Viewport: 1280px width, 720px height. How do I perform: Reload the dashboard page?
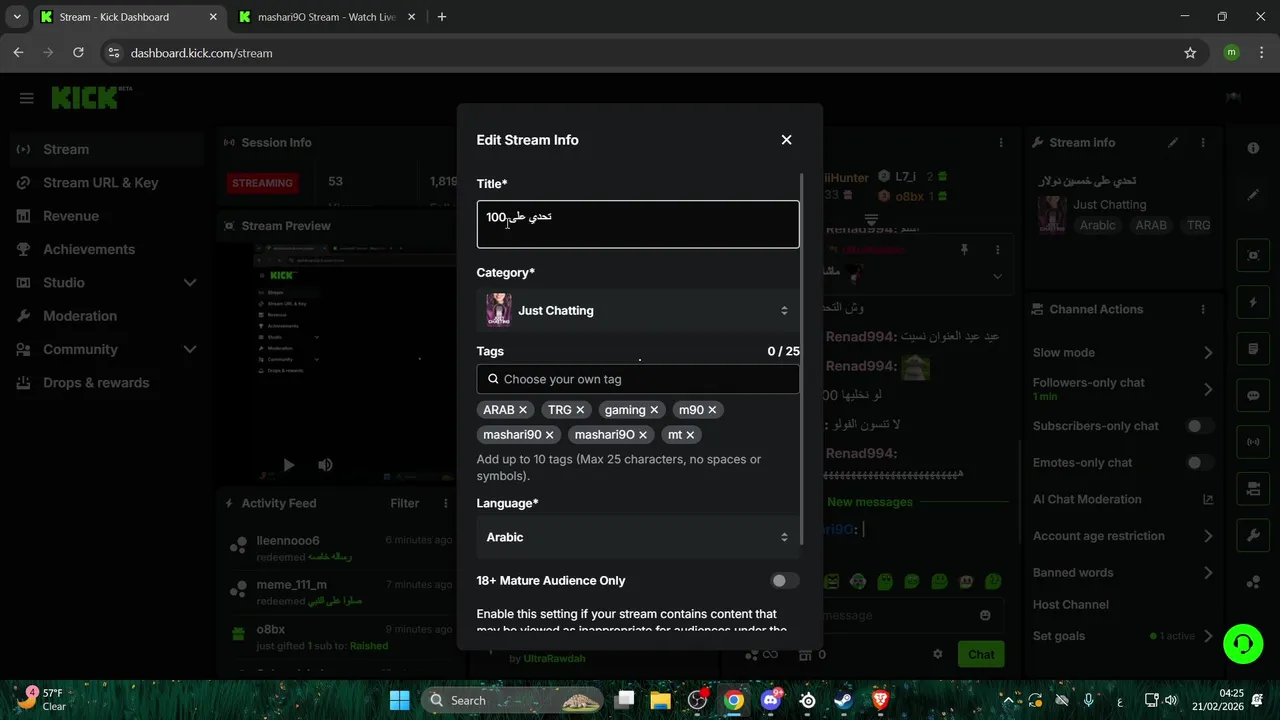tap(79, 53)
